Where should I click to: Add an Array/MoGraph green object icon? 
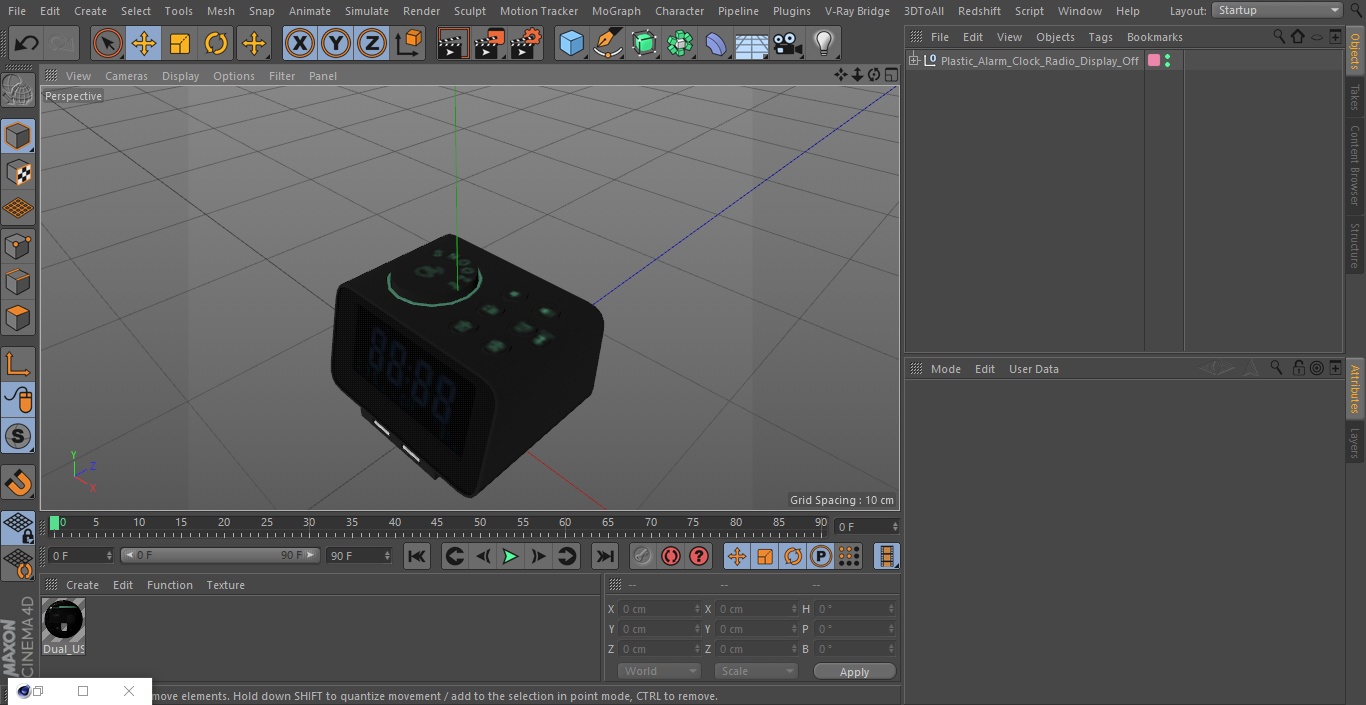(680, 43)
